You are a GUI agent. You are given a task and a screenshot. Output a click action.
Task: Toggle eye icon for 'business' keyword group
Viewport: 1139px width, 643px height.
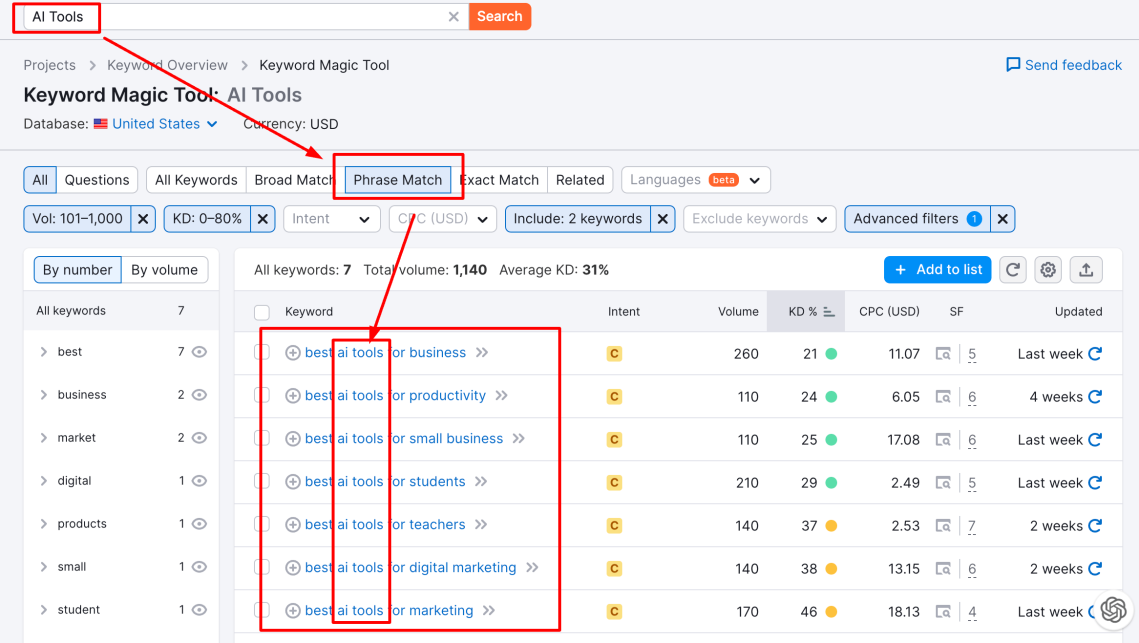point(199,395)
